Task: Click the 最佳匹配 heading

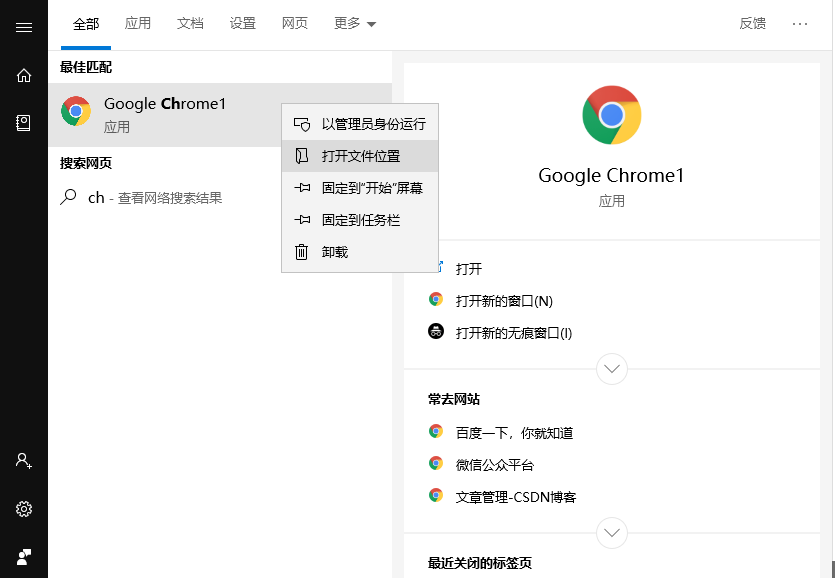Action: (86, 67)
